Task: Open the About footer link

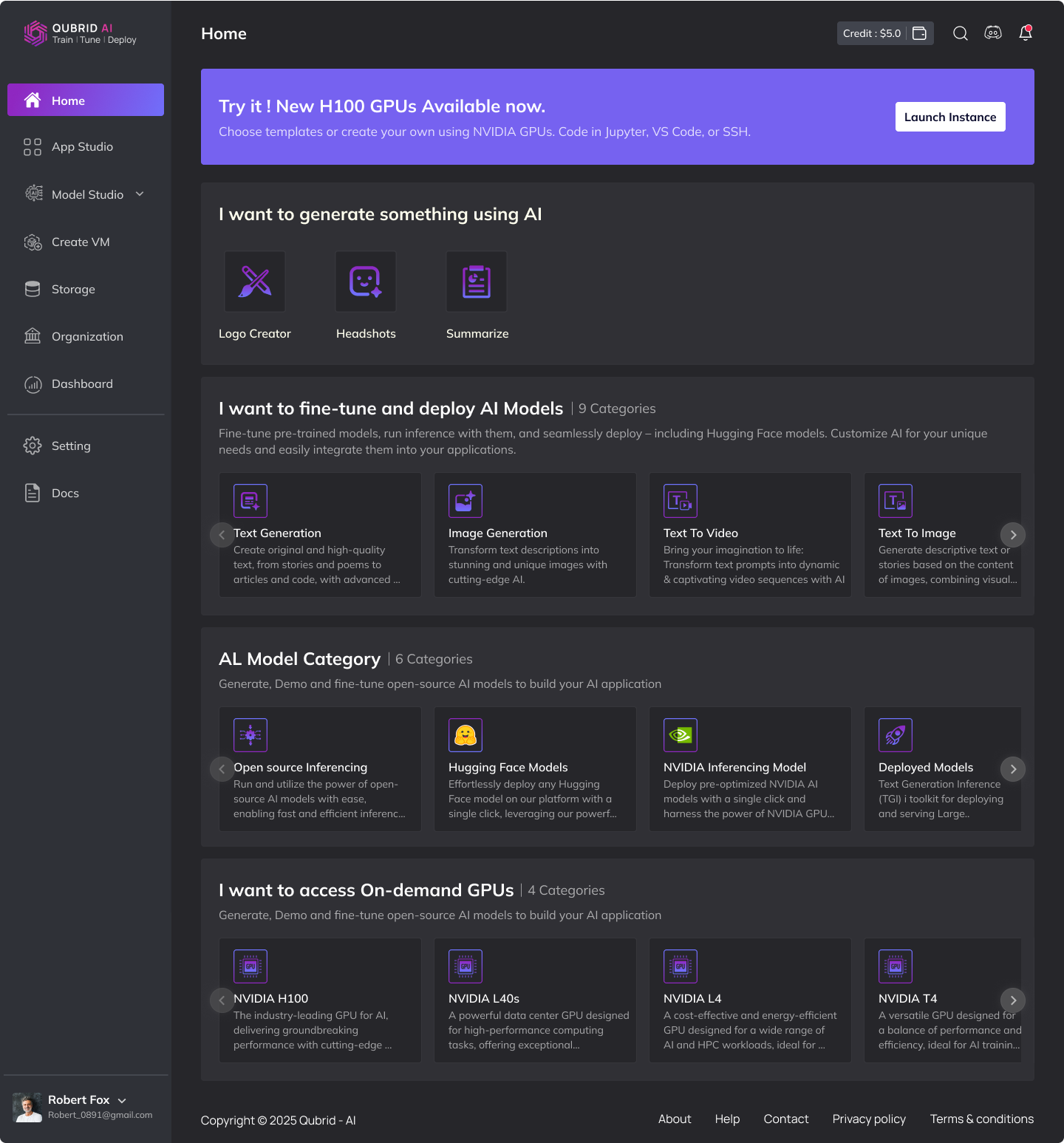Action: 675,1119
